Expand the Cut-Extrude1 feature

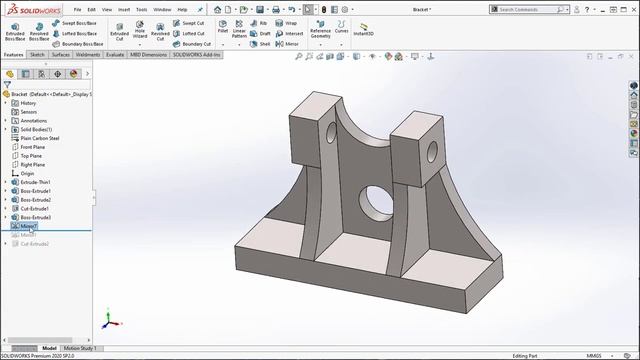[x=6, y=209]
